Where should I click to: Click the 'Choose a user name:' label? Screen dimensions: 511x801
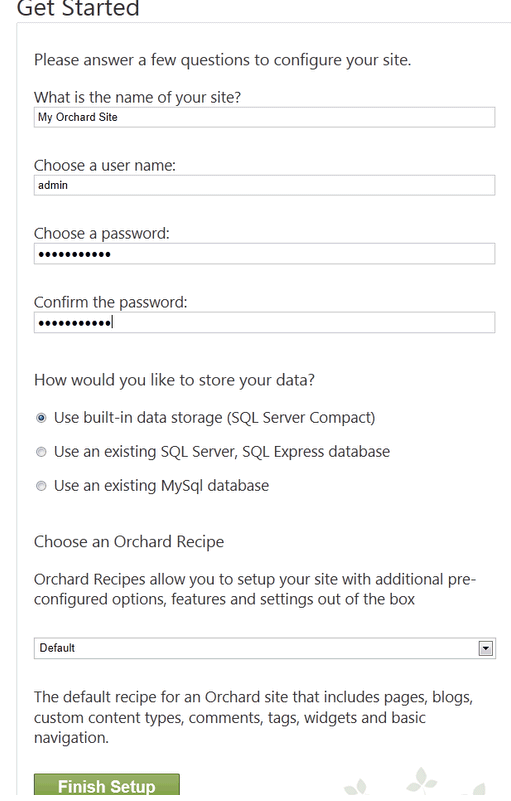coord(105,166)
